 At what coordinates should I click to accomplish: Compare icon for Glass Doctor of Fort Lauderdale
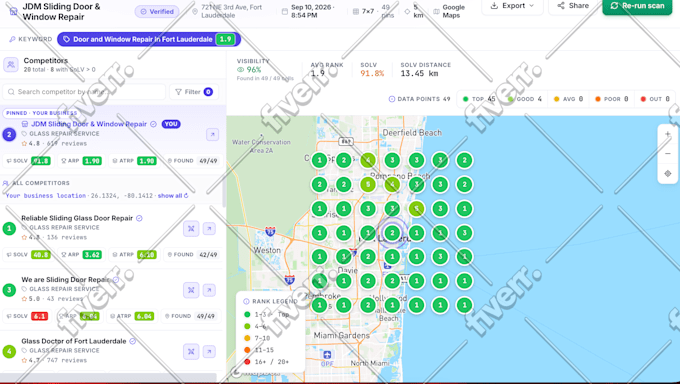tap(191, 351)
